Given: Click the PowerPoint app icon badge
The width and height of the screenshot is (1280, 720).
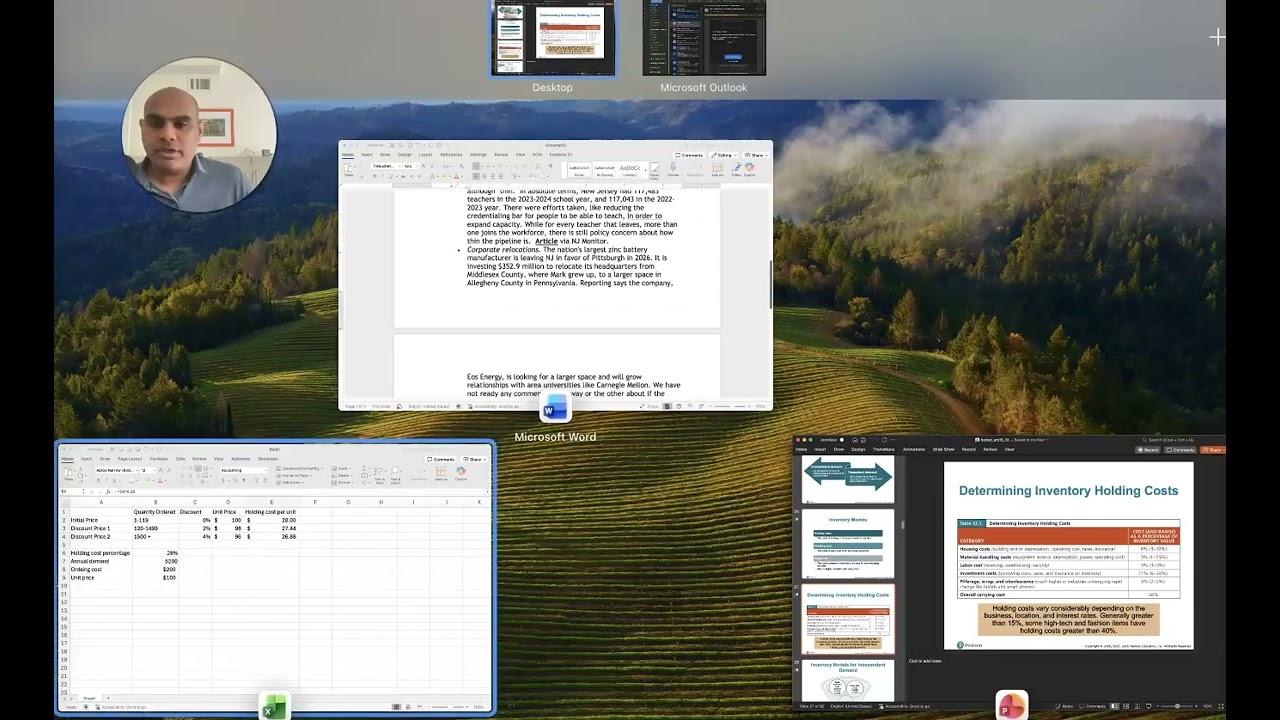Looking at the screenshot, I should coord(1011,704).
